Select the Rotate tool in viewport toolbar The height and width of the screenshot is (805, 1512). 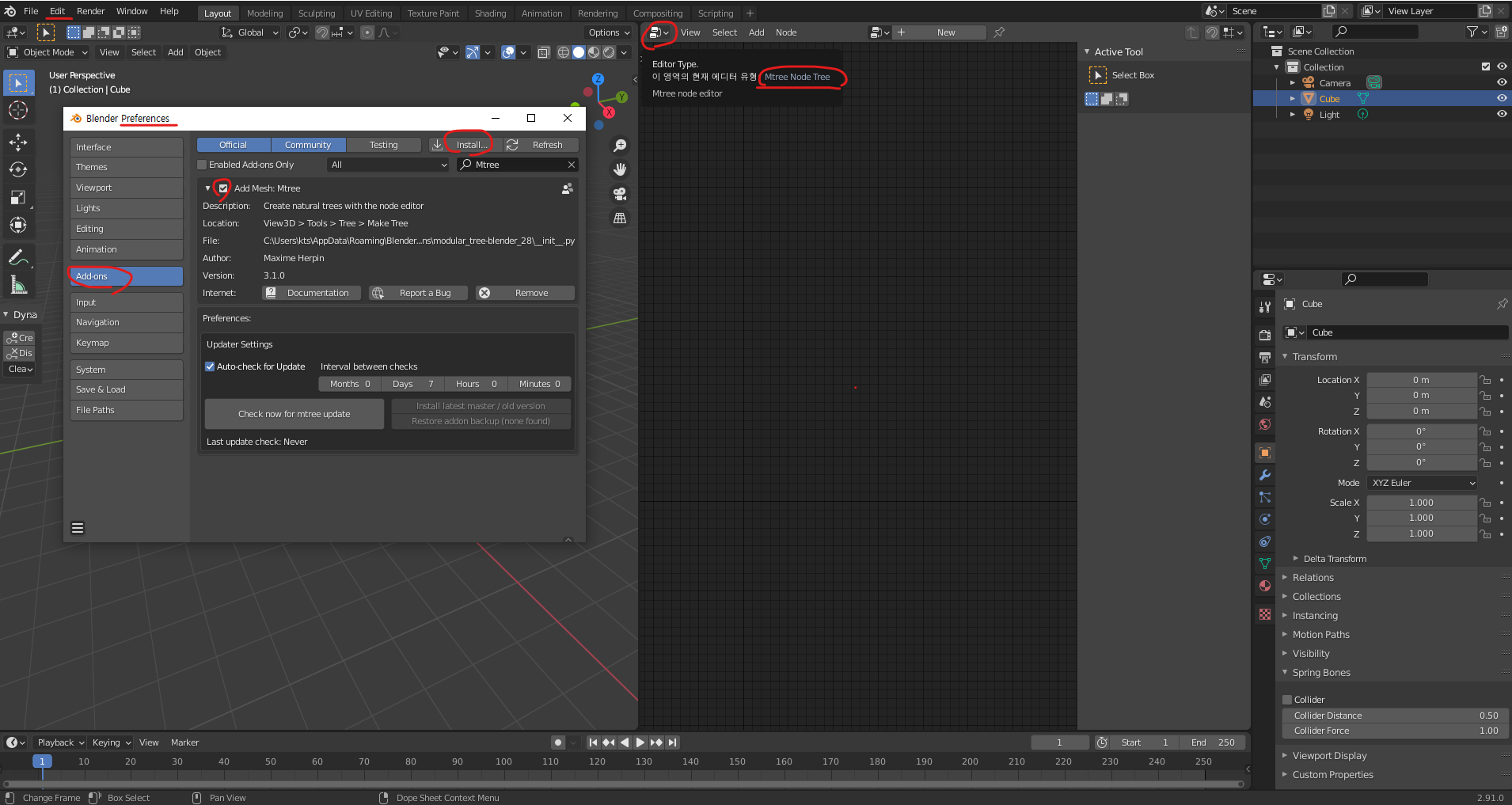click(x=18, y=169)
